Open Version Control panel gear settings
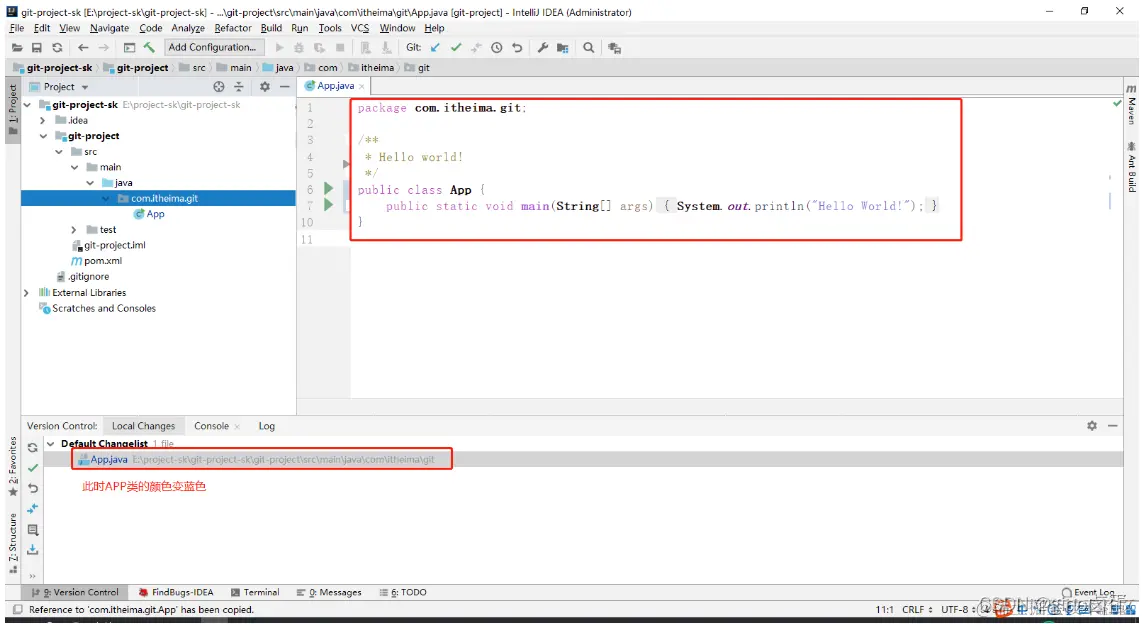 tap(1092, 426)
